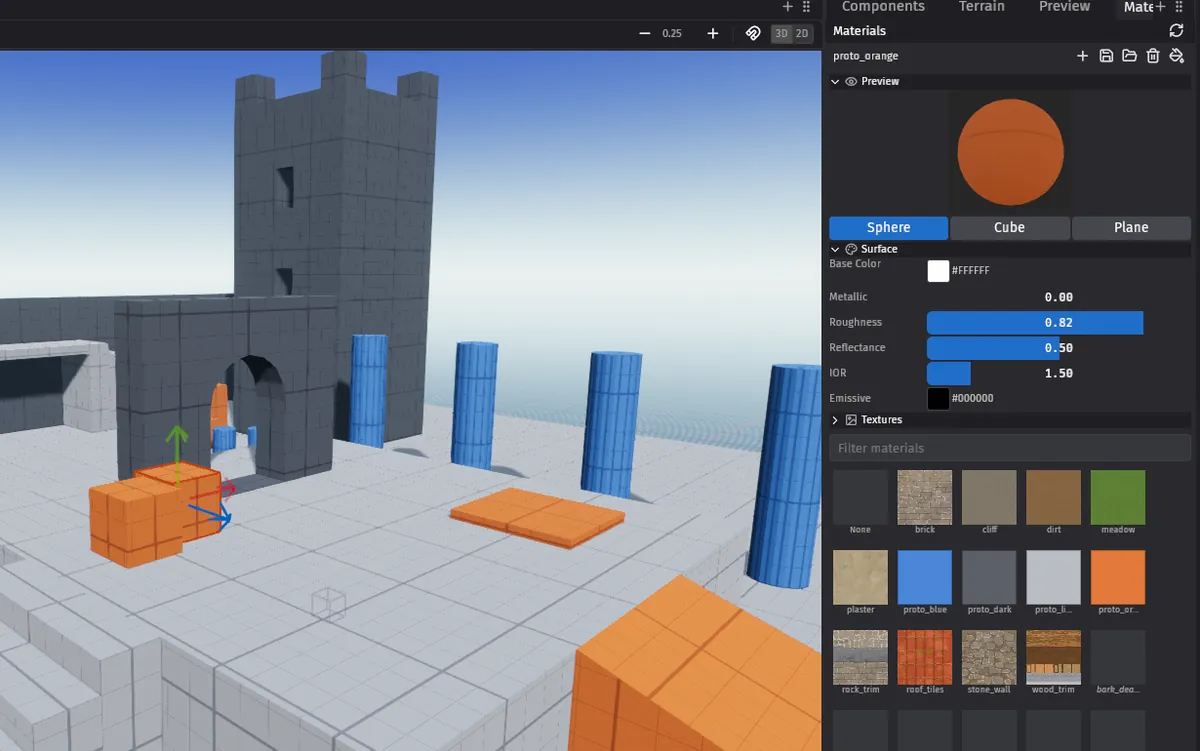
Task: Click the 0.25 grid size value
Action: [672, 33]
